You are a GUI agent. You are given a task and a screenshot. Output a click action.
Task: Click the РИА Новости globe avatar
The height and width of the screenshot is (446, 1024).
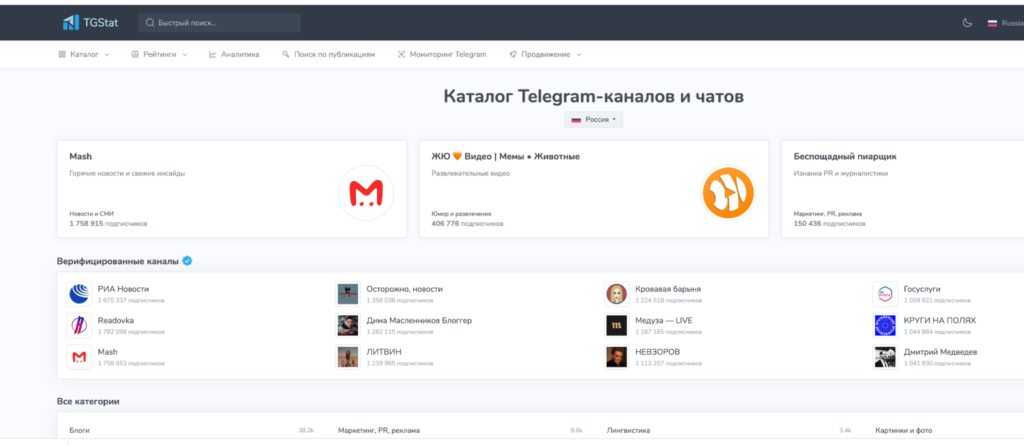coord(79,294)
